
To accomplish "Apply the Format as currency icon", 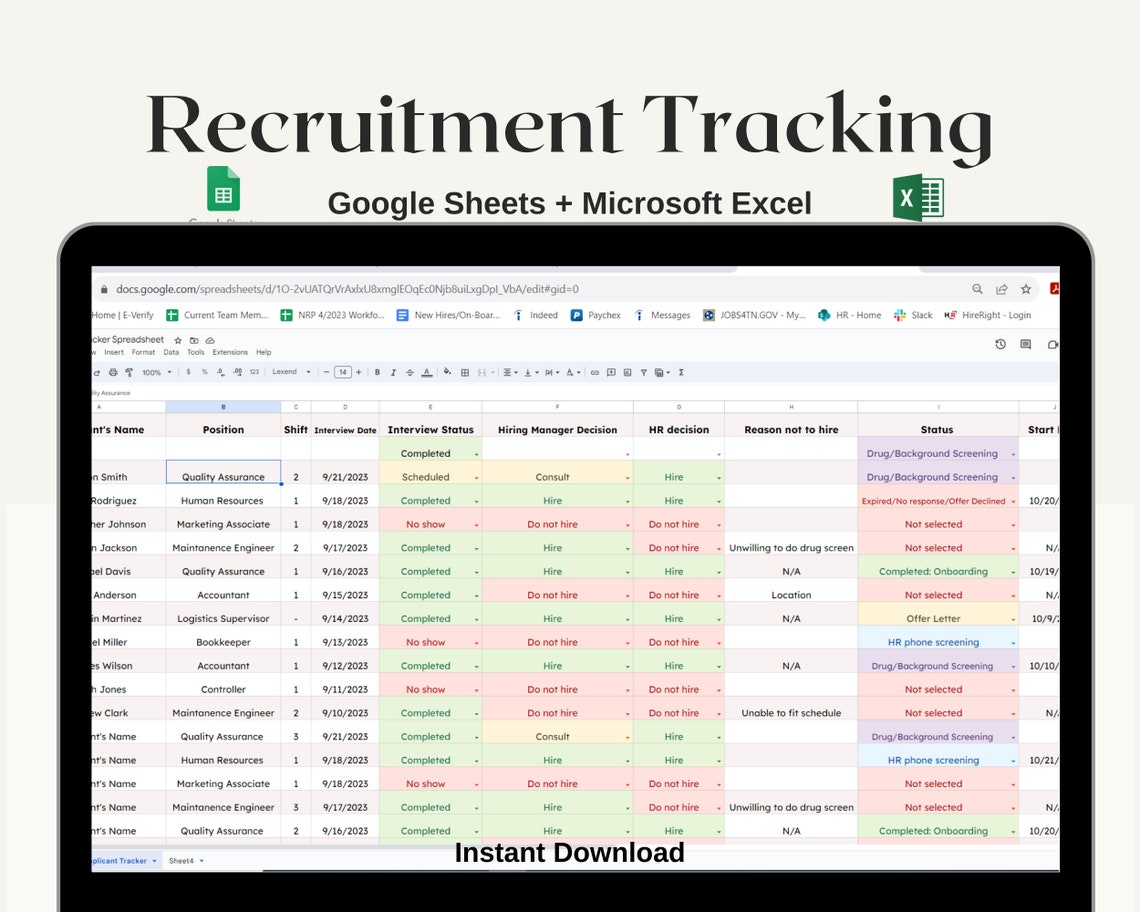I will [x=188, y=371].
